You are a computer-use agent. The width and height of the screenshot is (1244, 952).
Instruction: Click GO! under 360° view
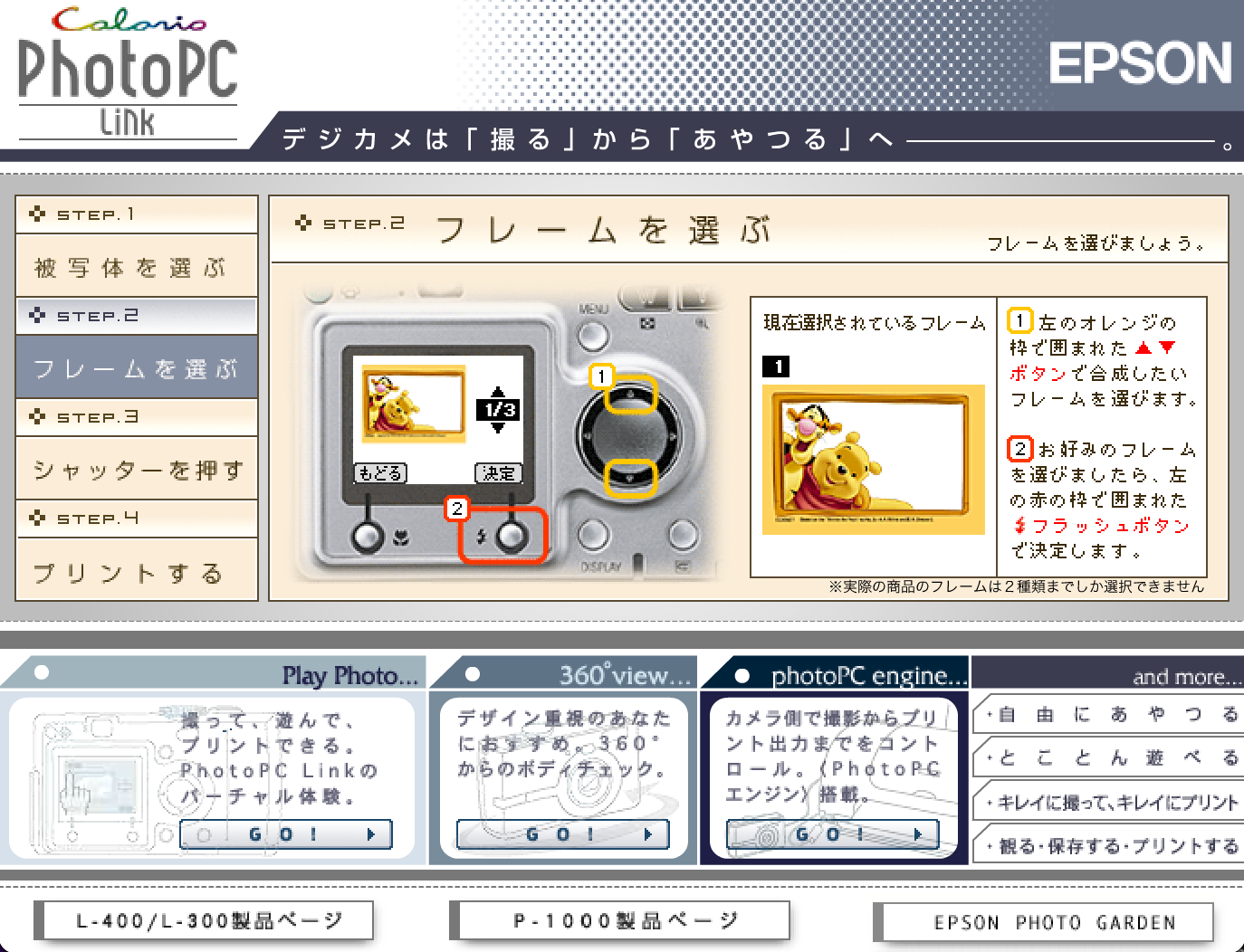562,834
